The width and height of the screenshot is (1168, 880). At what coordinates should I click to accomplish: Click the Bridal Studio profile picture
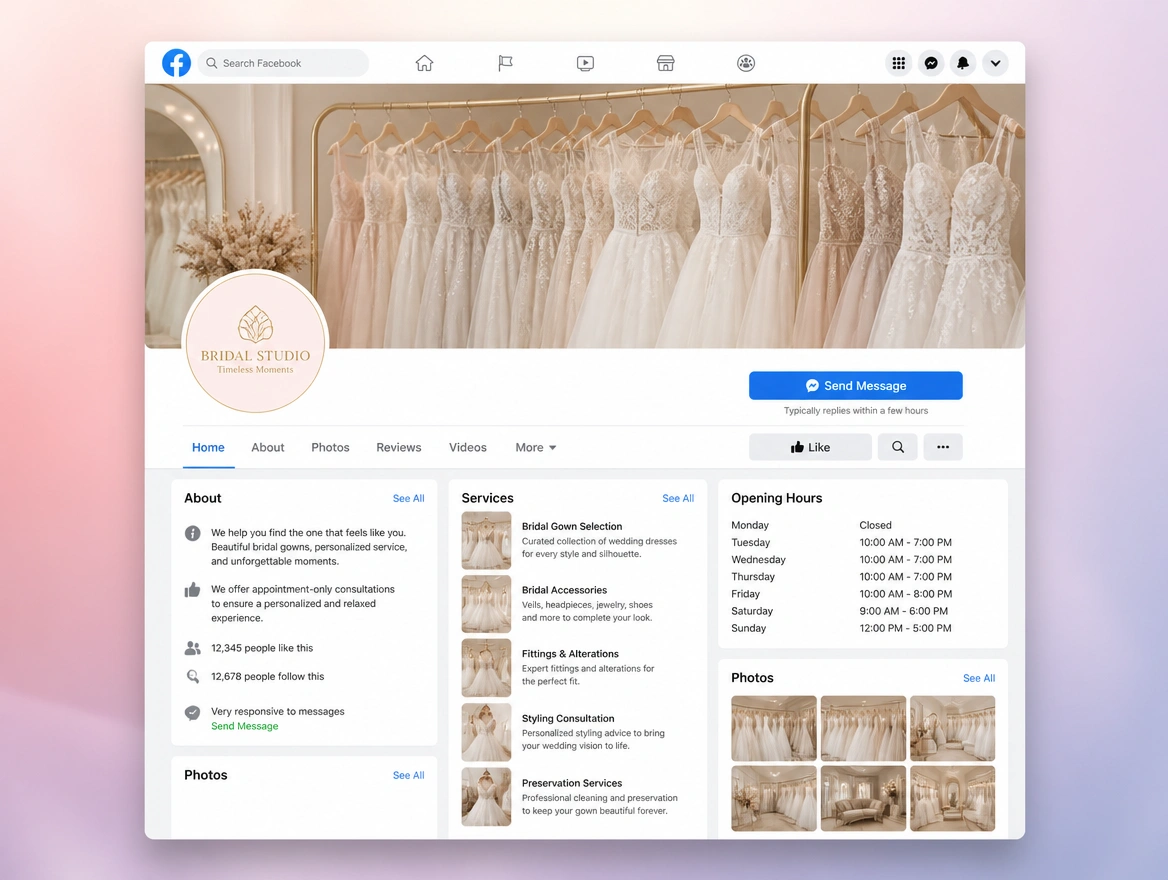point(256,341)
